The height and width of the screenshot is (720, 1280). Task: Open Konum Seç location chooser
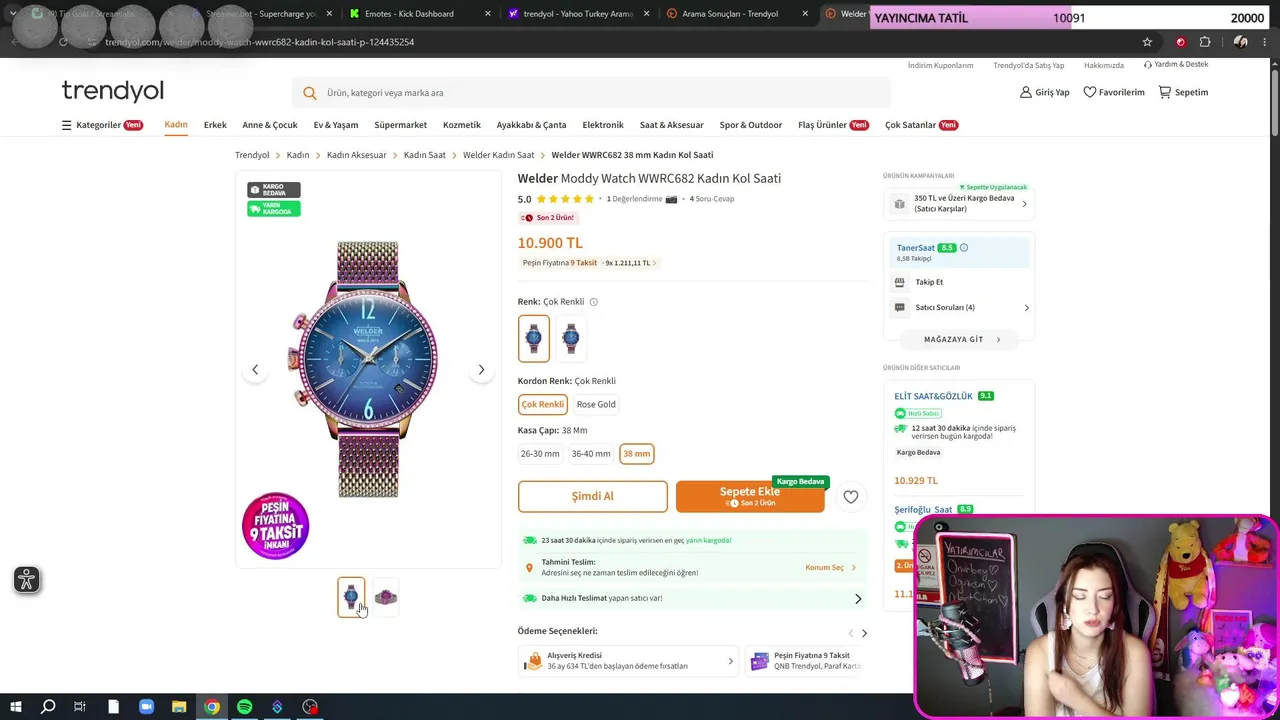pos(831,568)
